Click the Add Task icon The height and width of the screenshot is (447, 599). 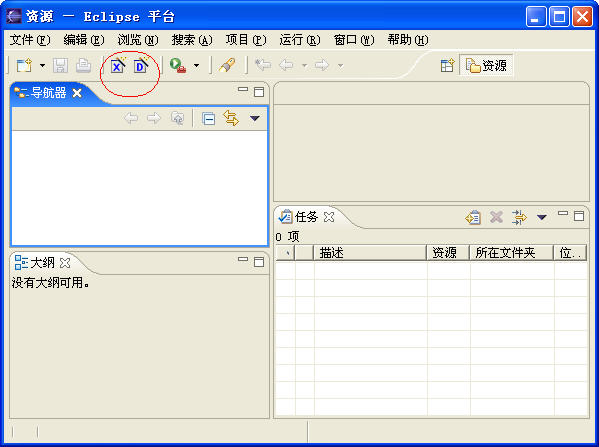coord(473,217)
